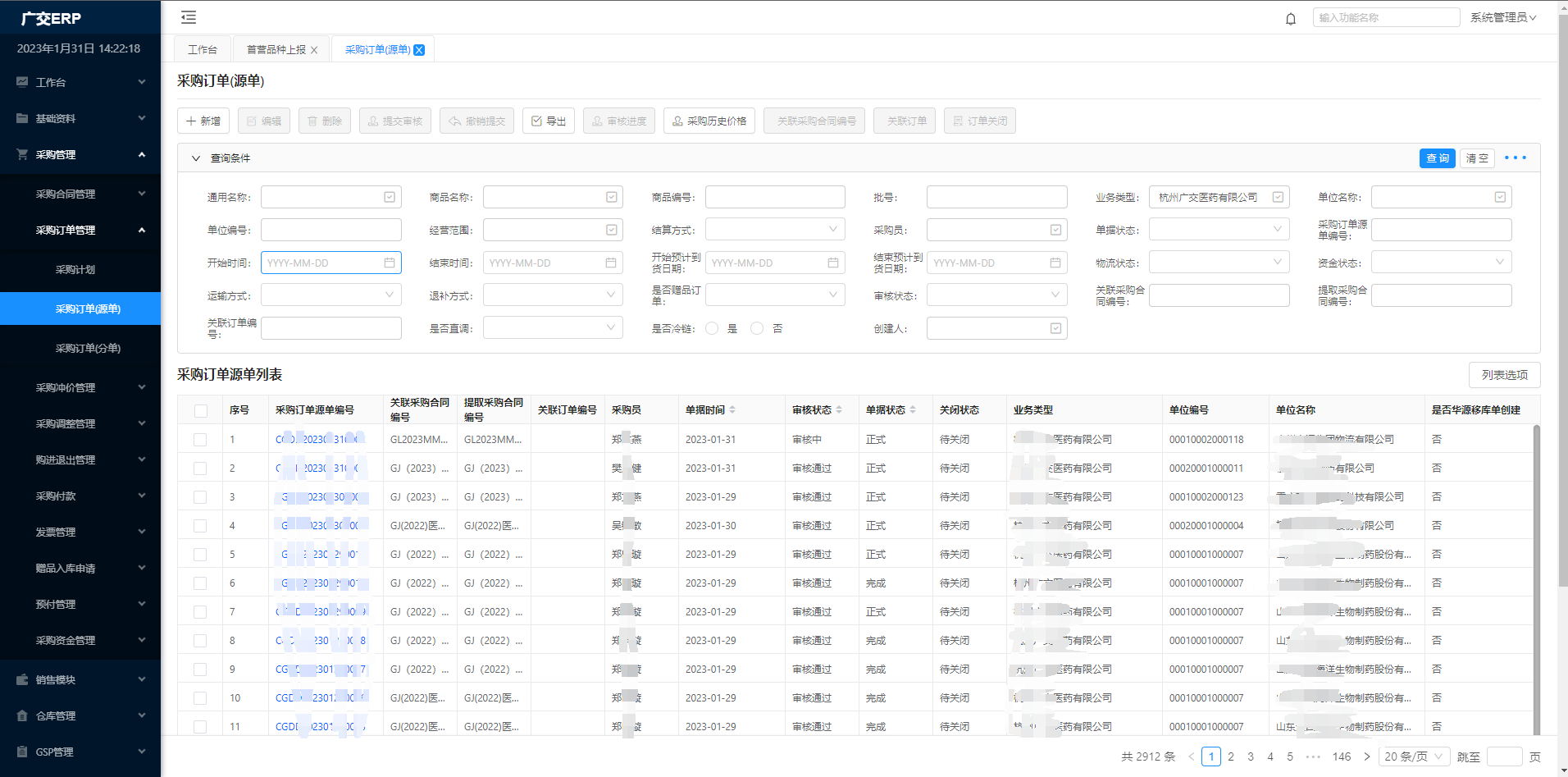Click the 查询 search button
This screenshot has height=777, width=1568.
click(x=1438, y=158)
